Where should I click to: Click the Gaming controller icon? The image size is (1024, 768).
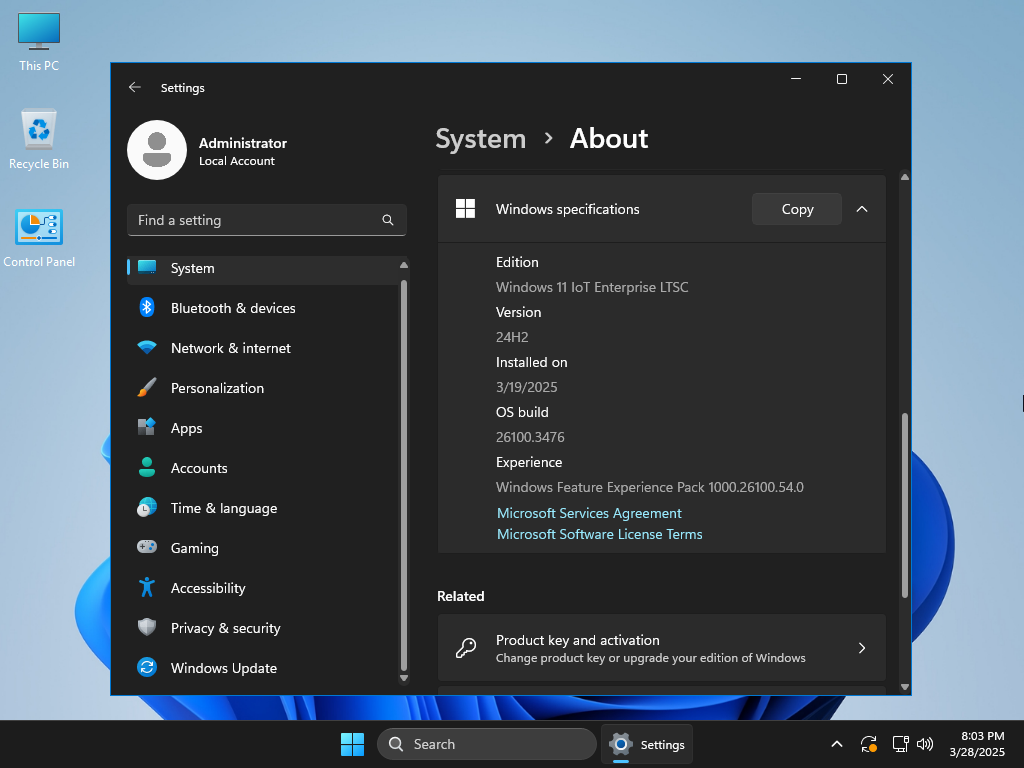pyautogui.click(x=147, y=547)
